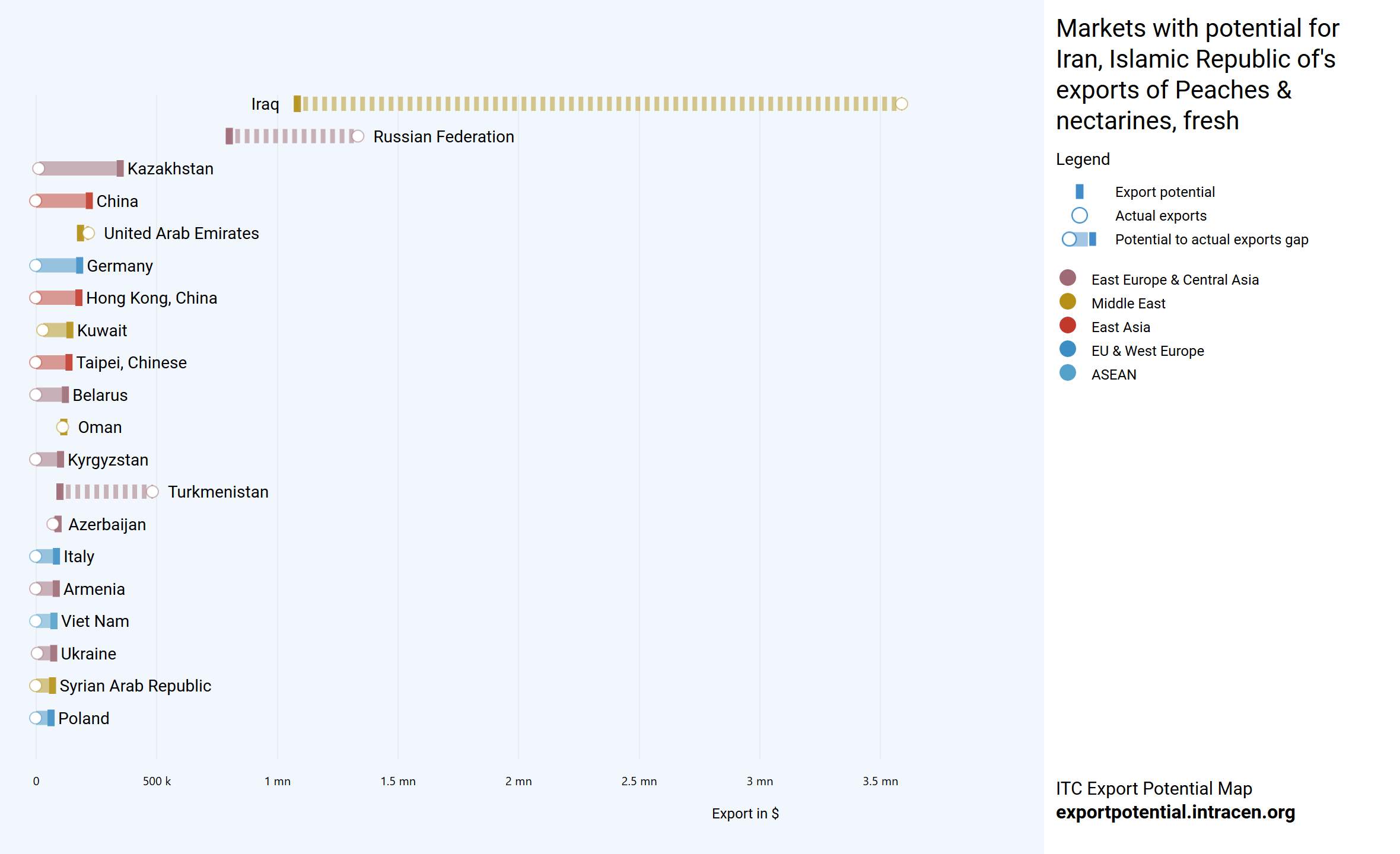Click Russian Federation's actual exports circle
Screen dimensions: 1400x854
[358, 136]
